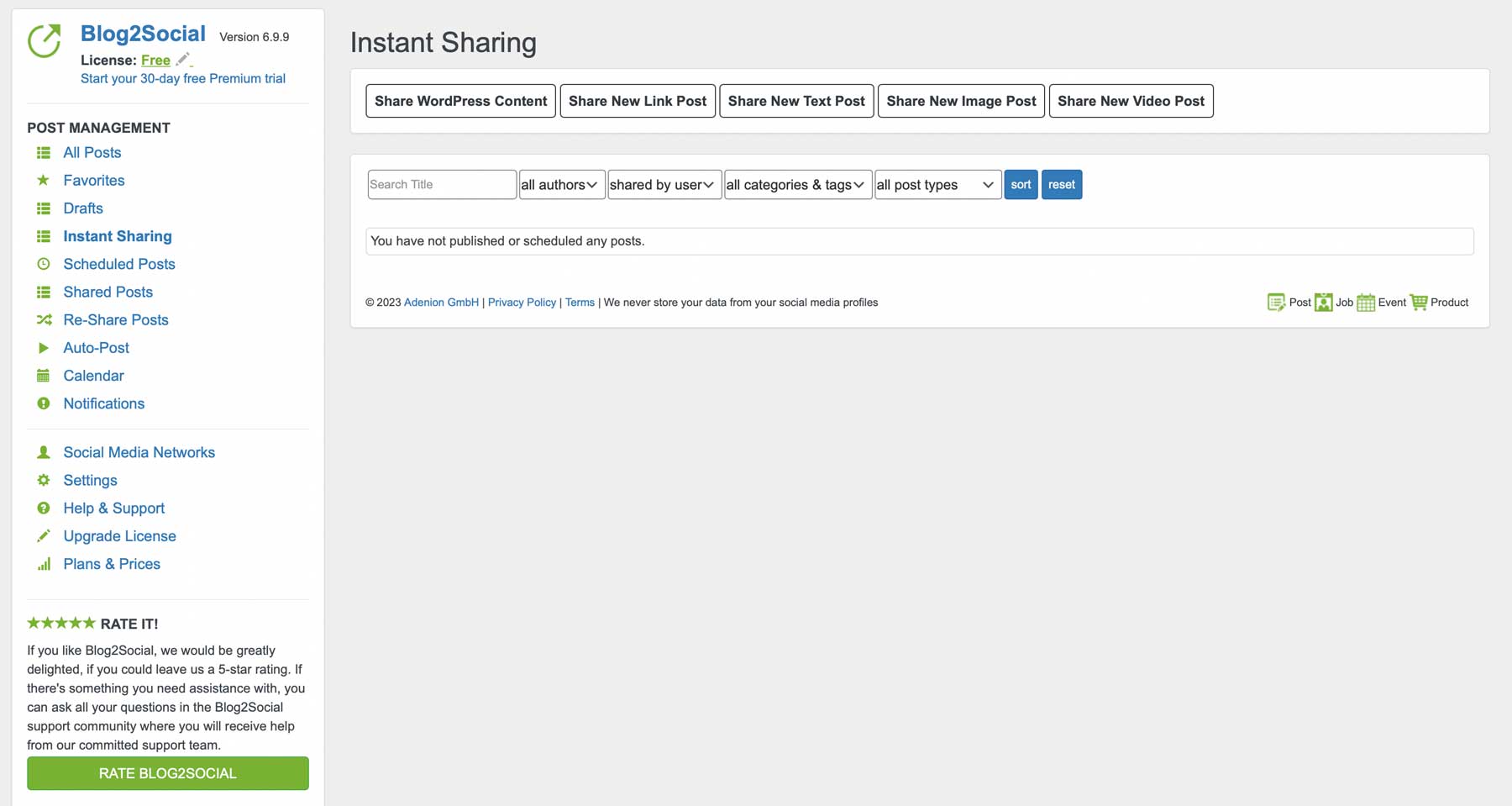Click the Auto-Post play icon

43,347
